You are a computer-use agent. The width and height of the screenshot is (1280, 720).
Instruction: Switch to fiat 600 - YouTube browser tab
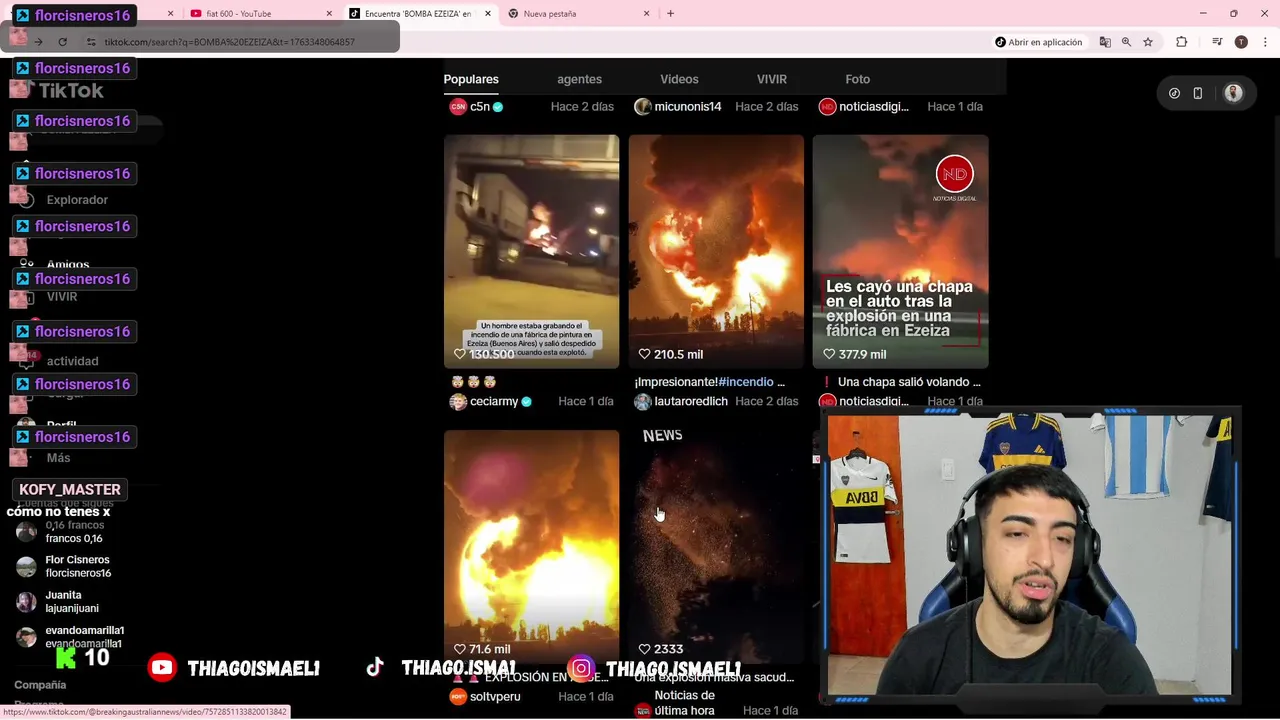pos(258,14)
